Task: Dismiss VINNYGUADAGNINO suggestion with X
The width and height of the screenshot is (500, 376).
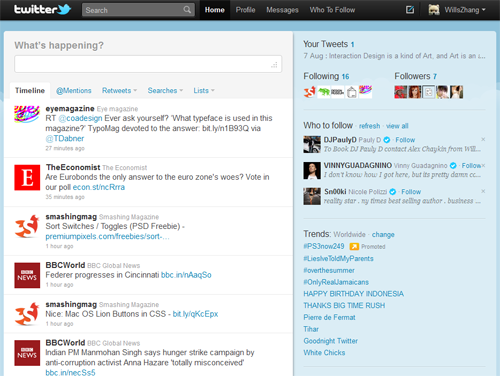Action: [483, 165]
